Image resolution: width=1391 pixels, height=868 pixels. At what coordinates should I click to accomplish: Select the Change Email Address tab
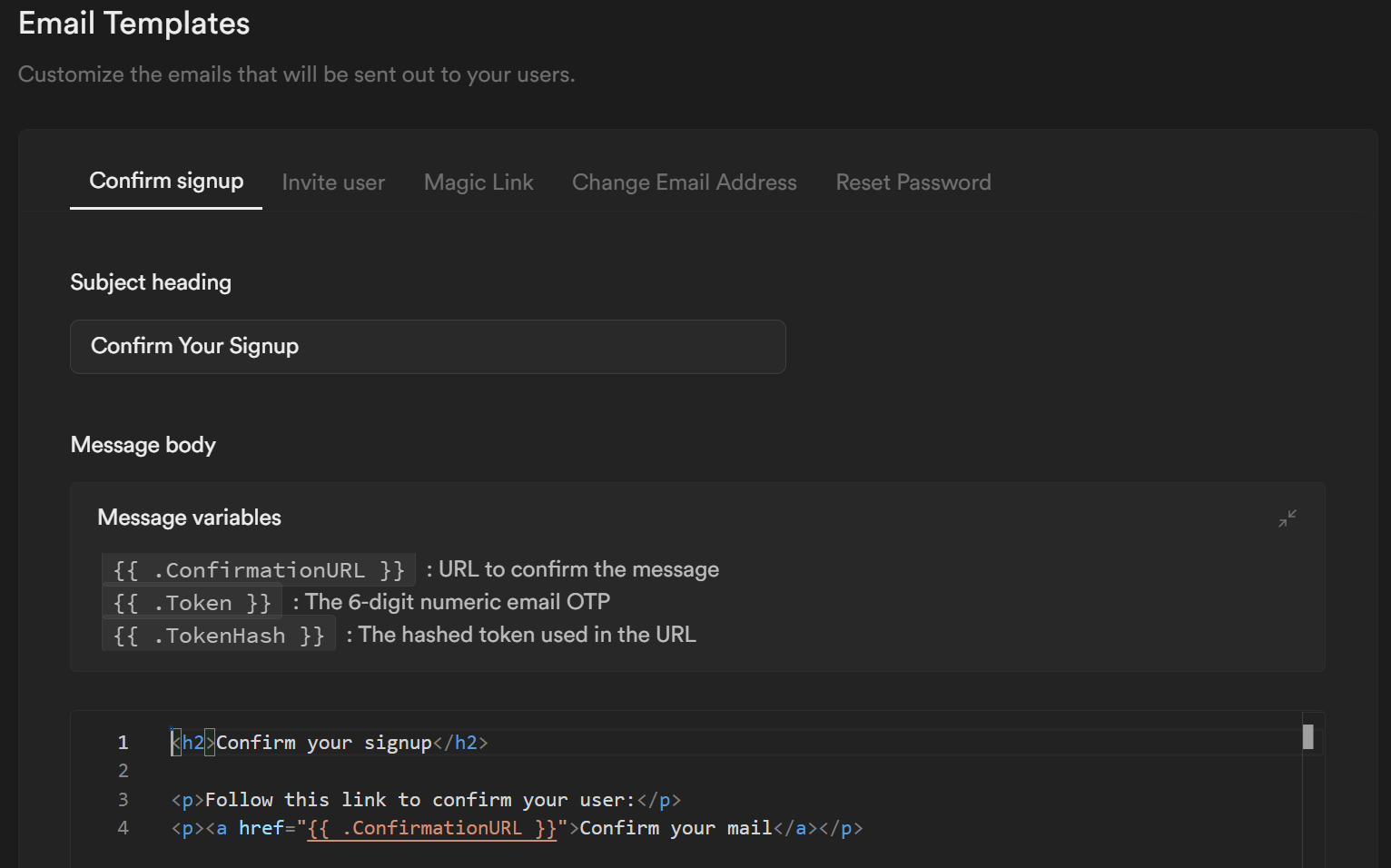click(x=684, y=182)
